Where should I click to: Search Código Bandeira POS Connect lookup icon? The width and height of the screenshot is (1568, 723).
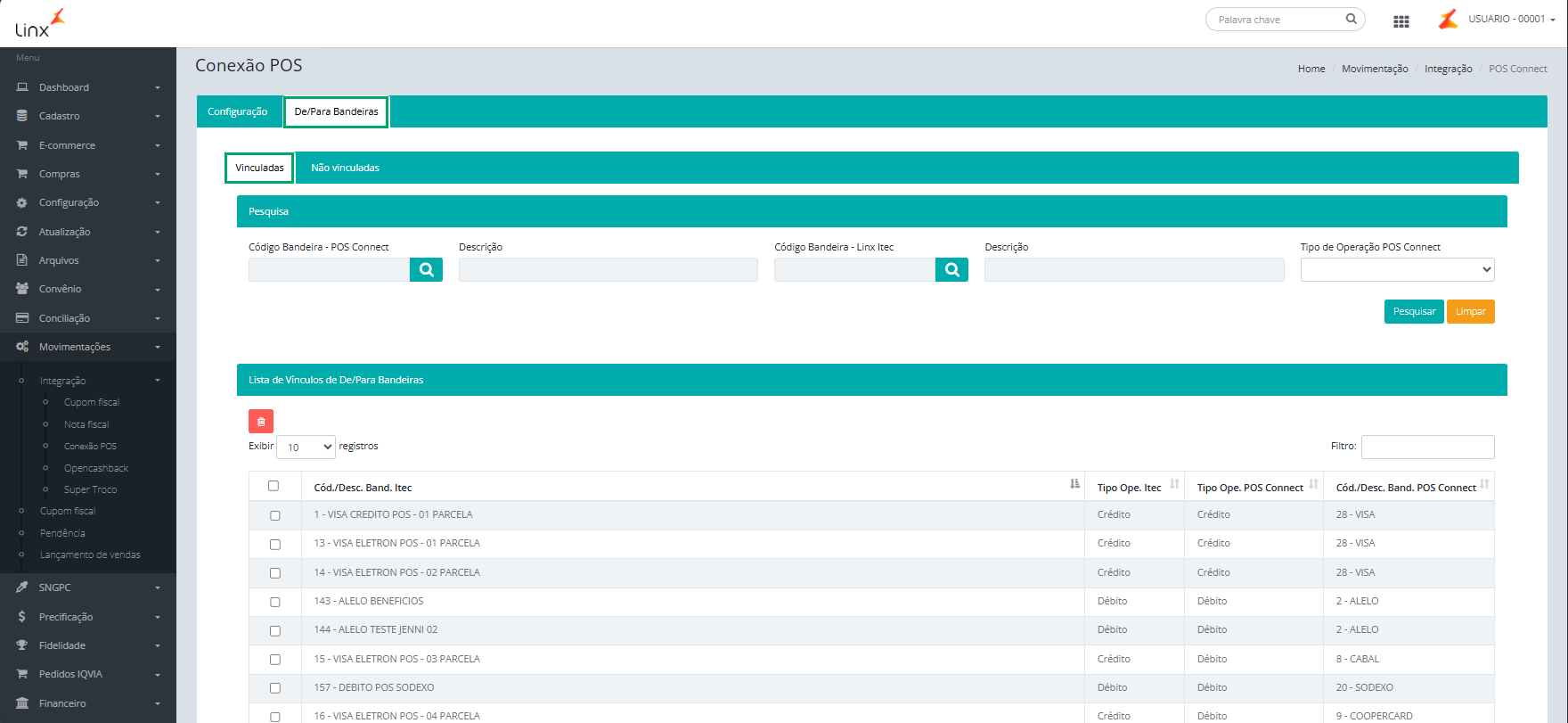pos(426,270)
